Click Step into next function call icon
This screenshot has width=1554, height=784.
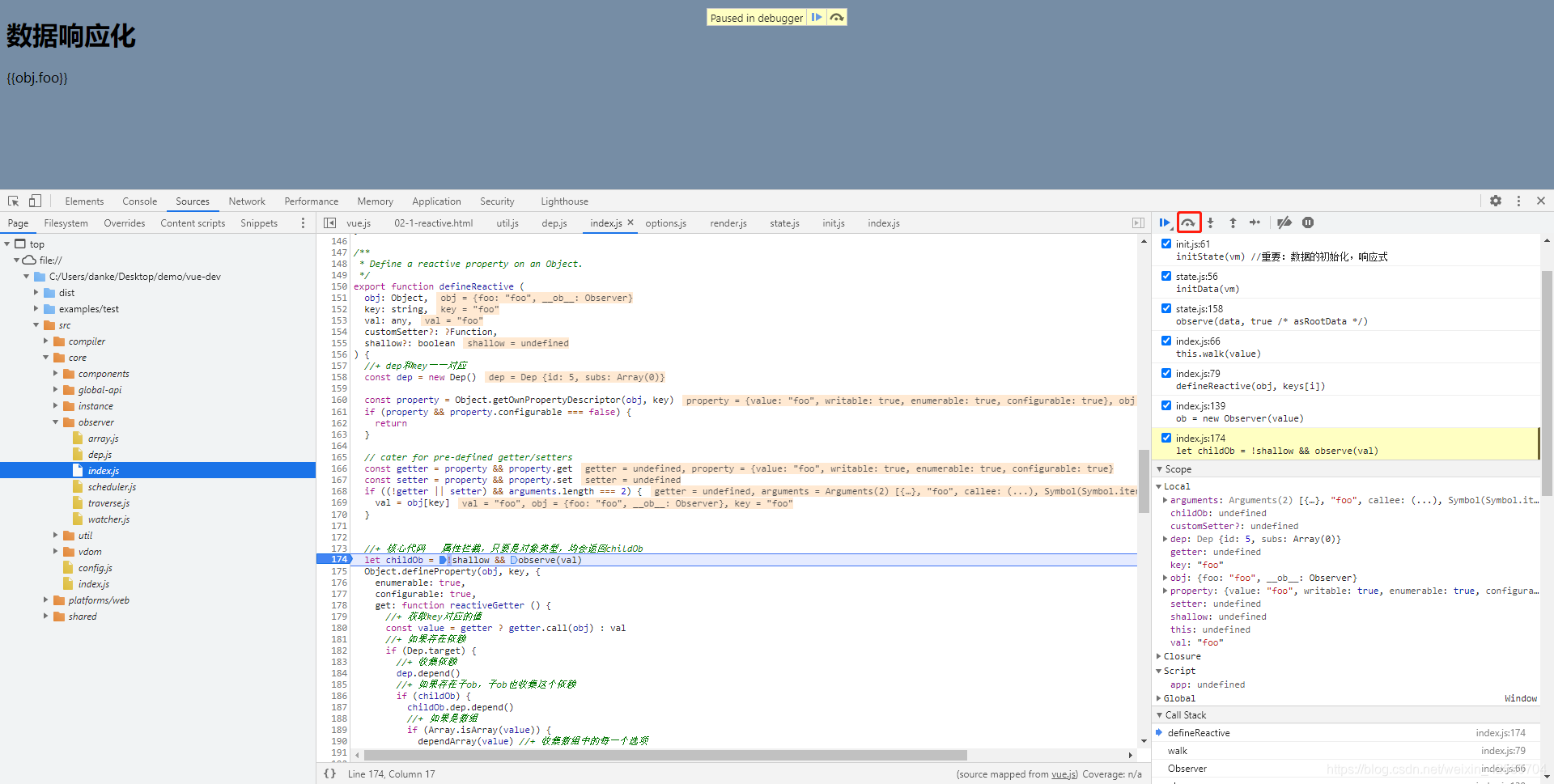click(1211, 222)
